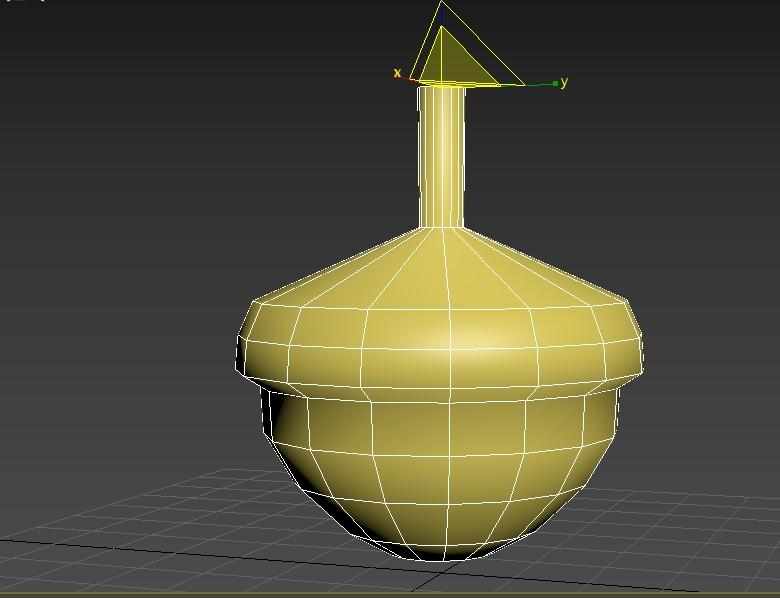
Task: Click the top apex of the triangle outline
Action: click(x=443, y=4)
